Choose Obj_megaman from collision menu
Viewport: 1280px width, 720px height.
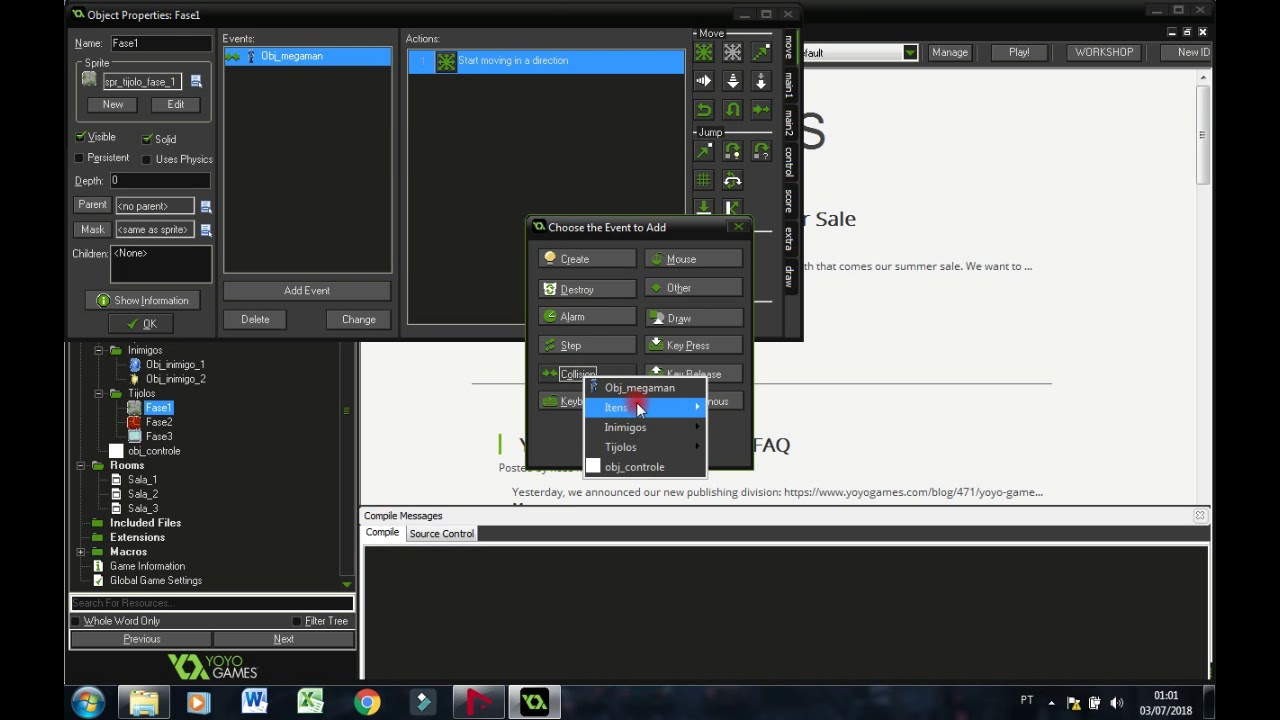645,388
